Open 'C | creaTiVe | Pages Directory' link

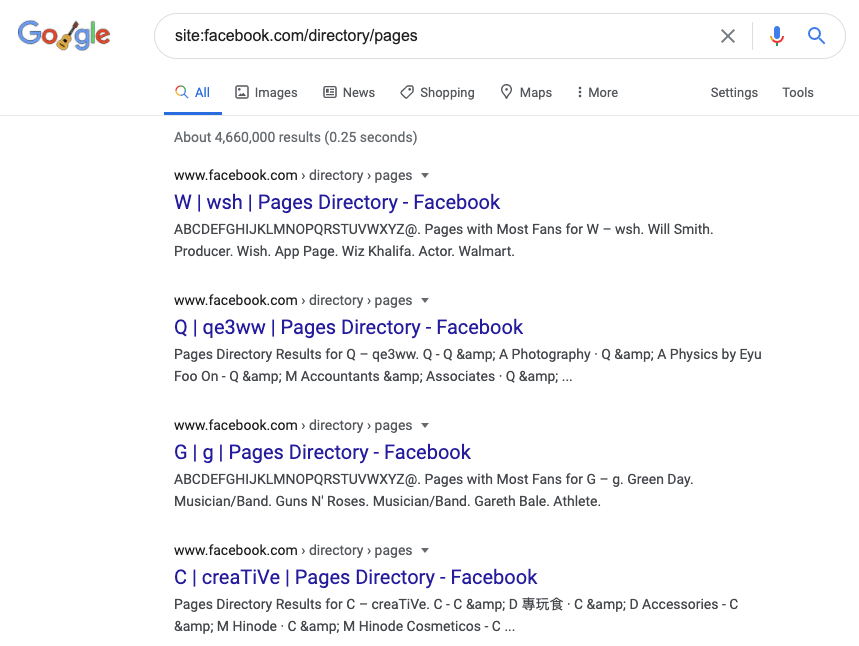(355, 577)
